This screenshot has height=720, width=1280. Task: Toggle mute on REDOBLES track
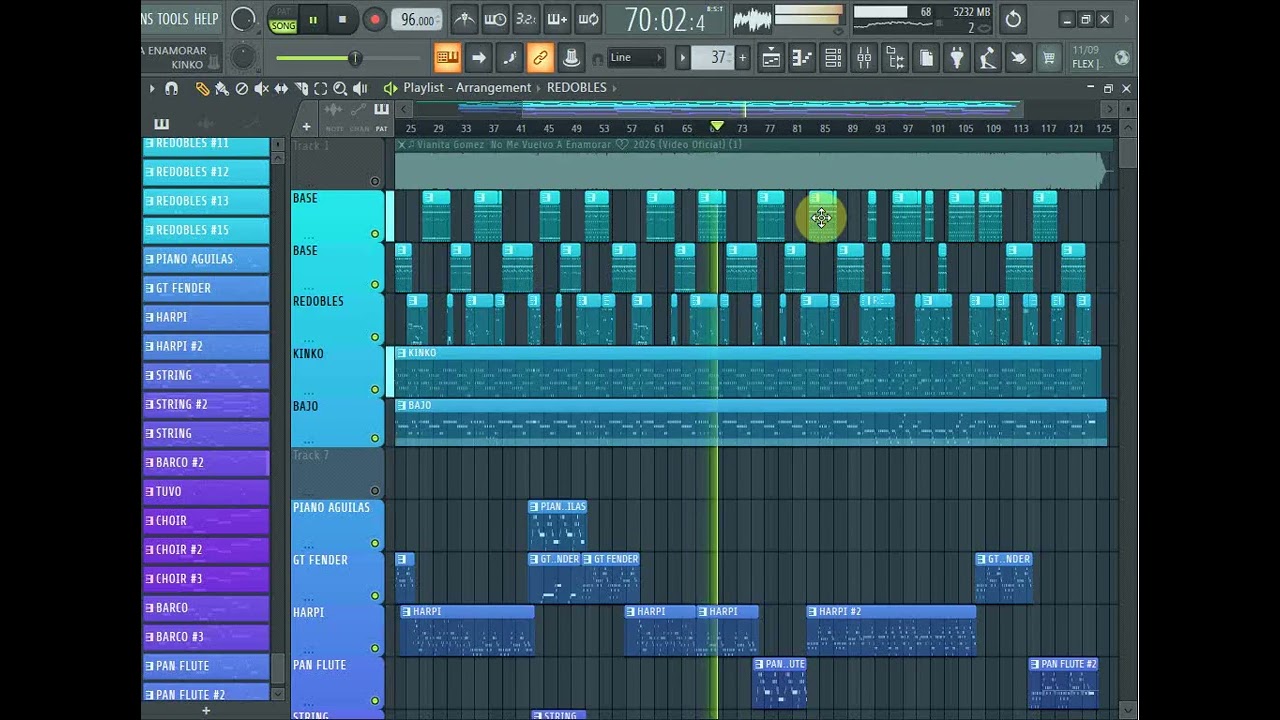click(375, 337)
